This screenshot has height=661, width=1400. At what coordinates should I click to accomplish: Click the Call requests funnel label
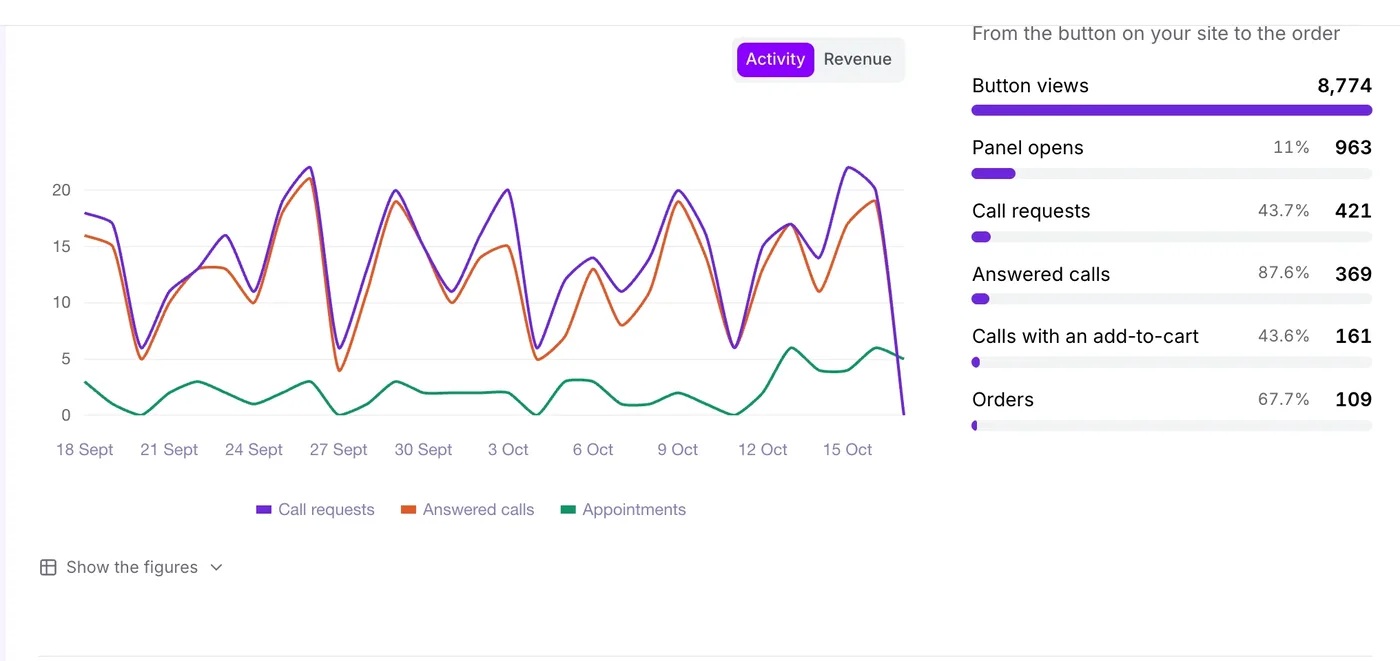[x=1031, y=211]
